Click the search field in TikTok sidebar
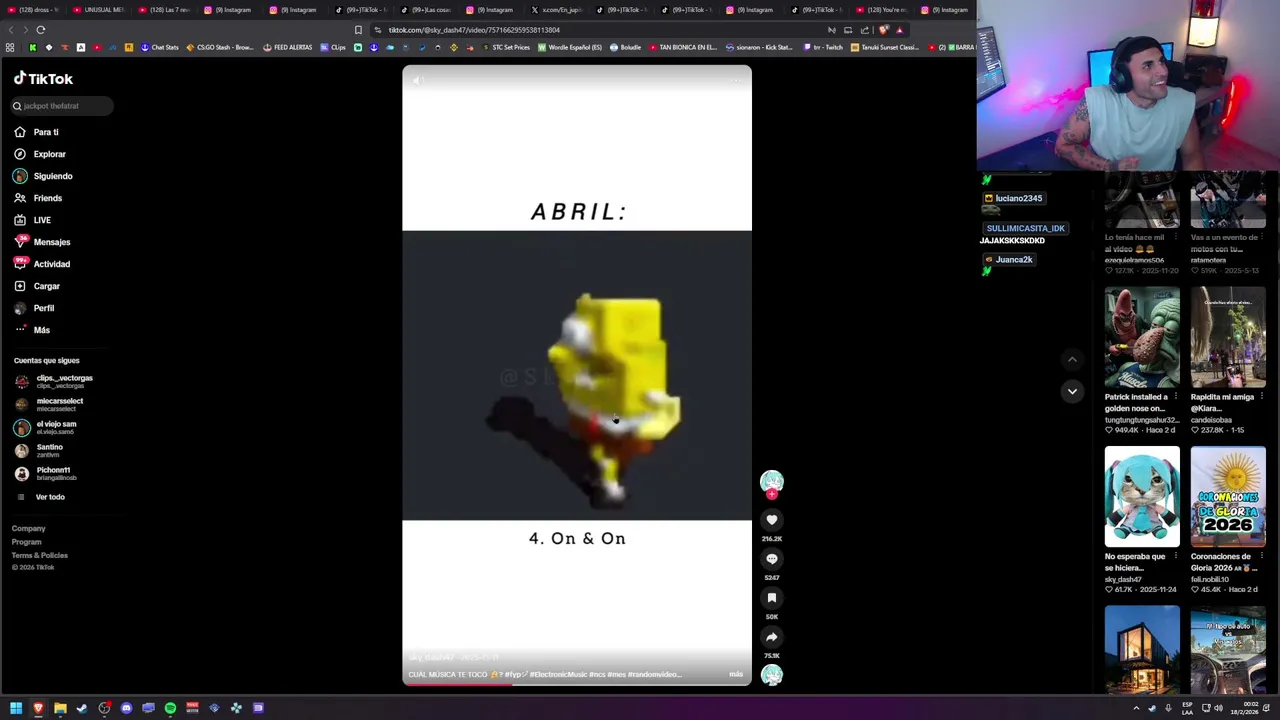The height and width of the screenshot is (720, 1280). pyautogui.click(x=62, y=106)
